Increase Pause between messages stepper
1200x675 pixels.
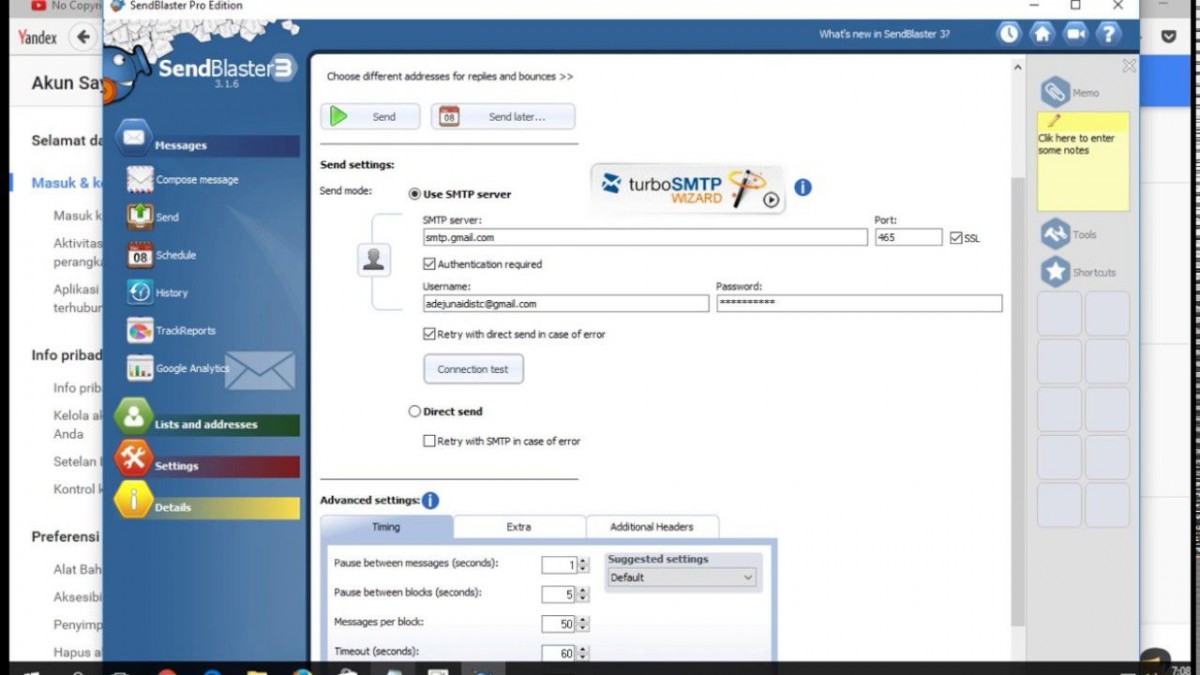[583, 561]
